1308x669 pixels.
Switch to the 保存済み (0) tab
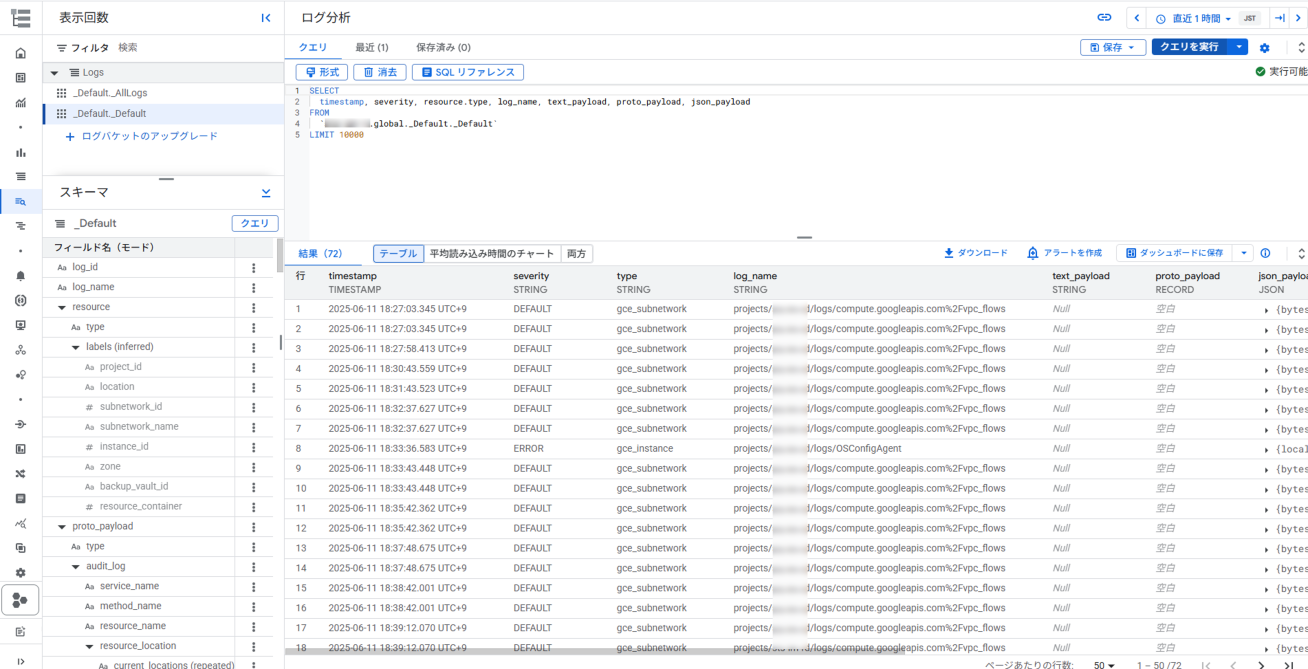(443, 47)
